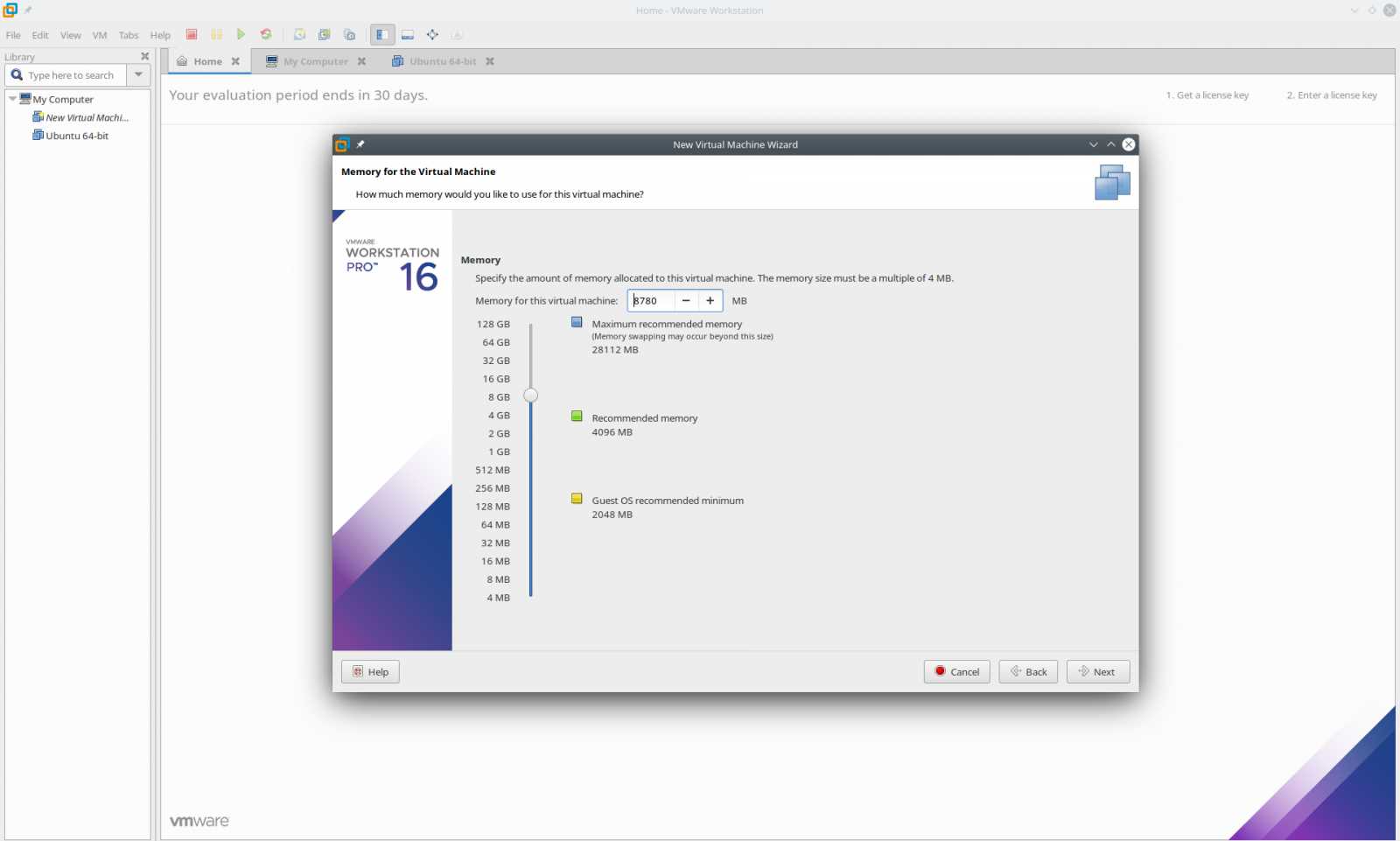Click the VMware icon in wizard title bar
This screenshot has height=841, width=1400.
[342, 144]
